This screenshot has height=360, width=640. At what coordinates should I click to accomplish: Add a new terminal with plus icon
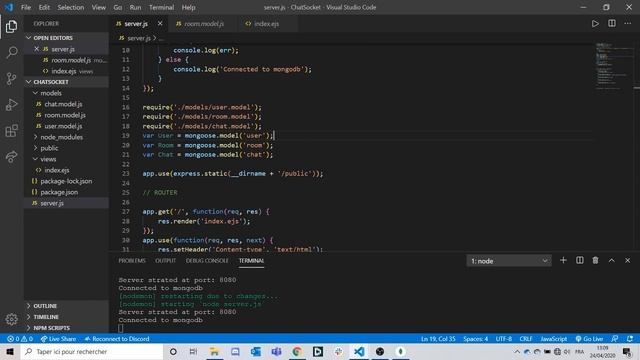pyautogui.click(x=563, y=260)
